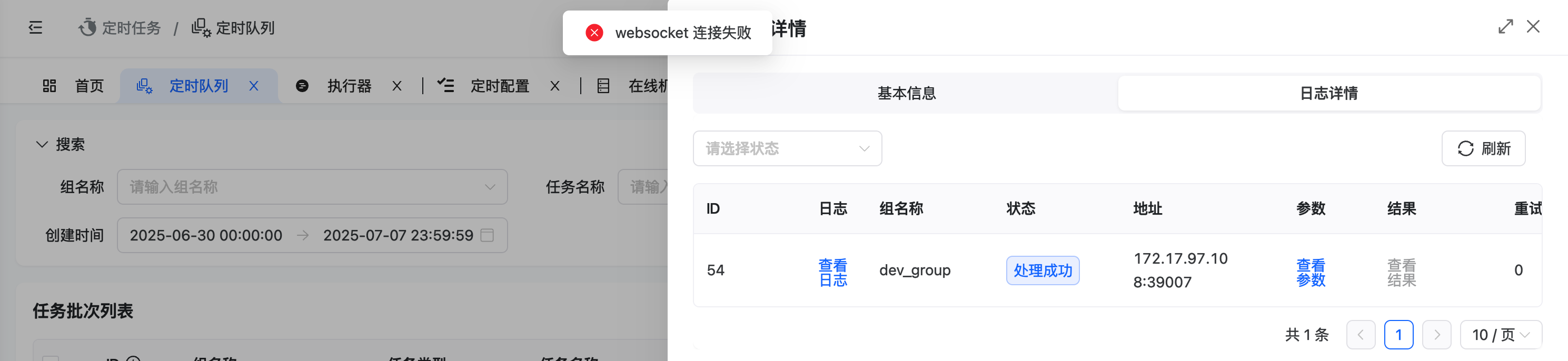Click the 定时任务 breadcrumb clock icon
The width and height of the screenshot is (1568, 361).
coord(87,27)
